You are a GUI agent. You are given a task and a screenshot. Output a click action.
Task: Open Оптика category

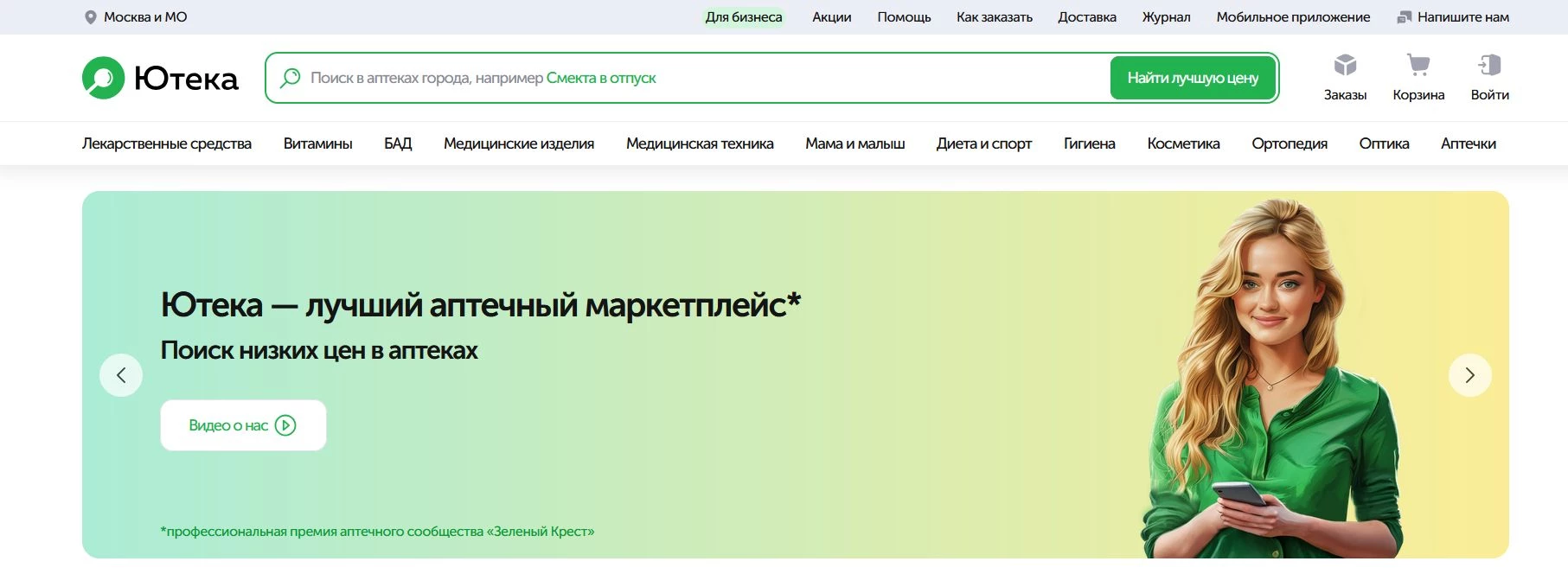pyautogui.click(x=1384, y=143)
